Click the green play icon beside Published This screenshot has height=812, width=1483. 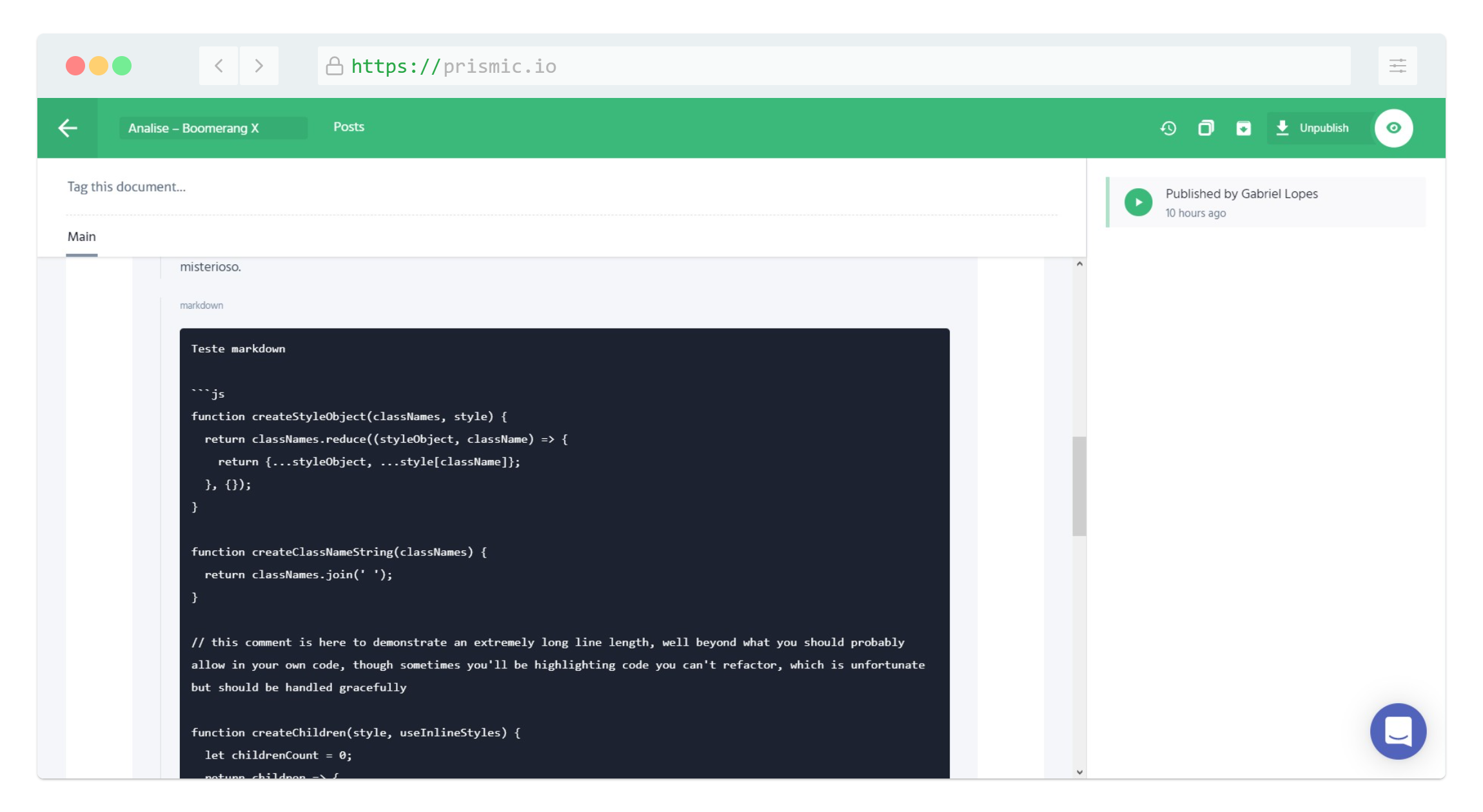coord(1138,202)
